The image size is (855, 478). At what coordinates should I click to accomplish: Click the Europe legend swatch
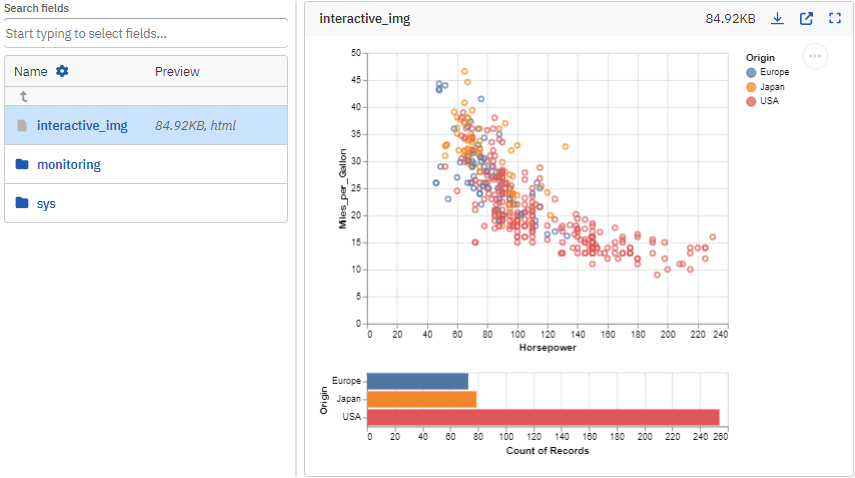point(751,72)
